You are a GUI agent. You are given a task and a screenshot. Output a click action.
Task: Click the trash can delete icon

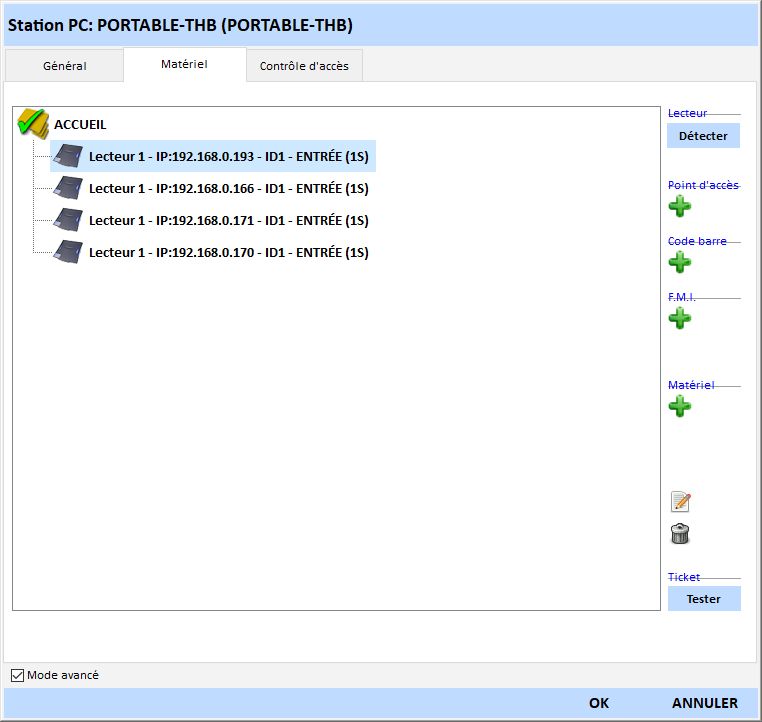tap(680, 534)
